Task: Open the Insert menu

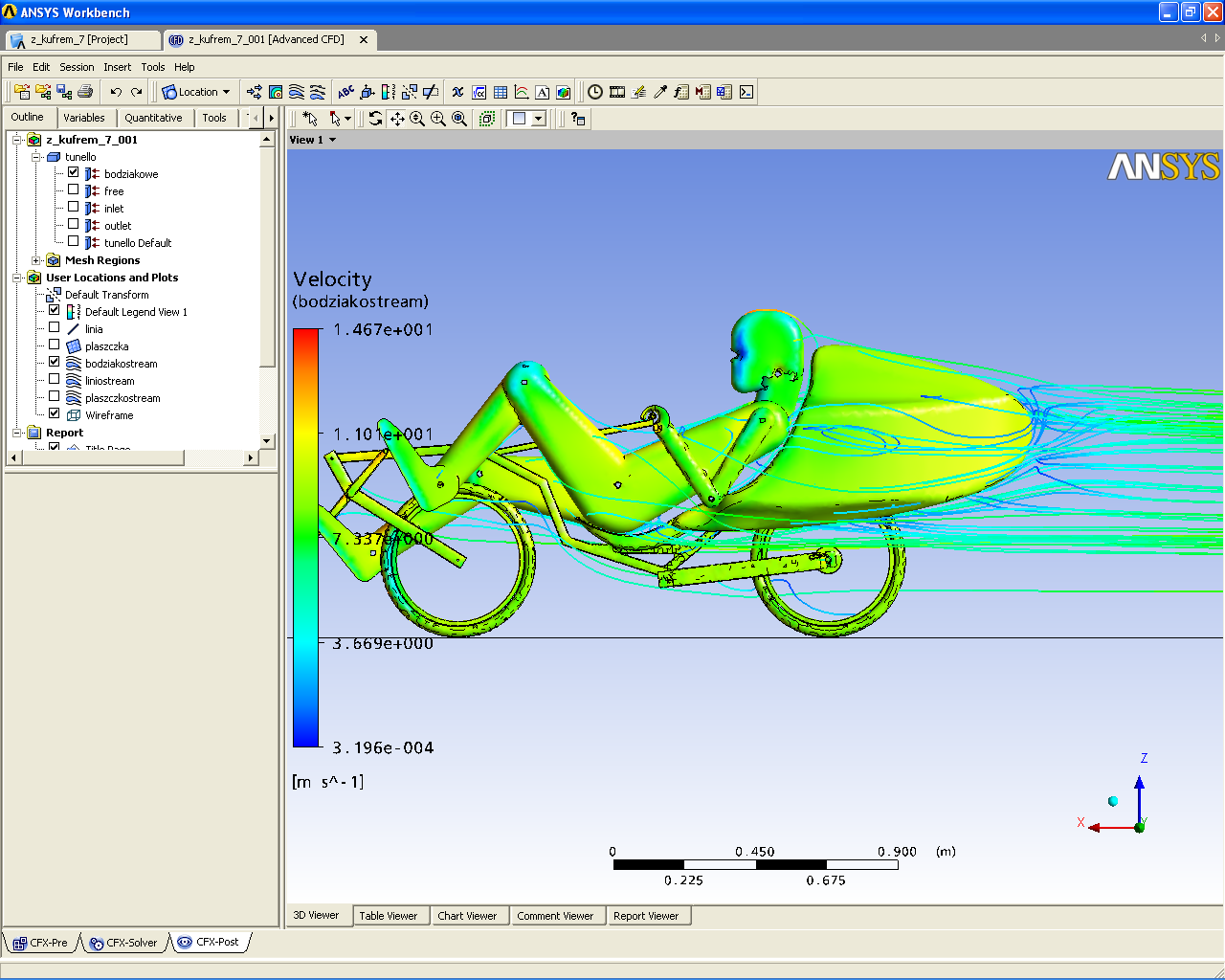Action: tap(118, 67)
